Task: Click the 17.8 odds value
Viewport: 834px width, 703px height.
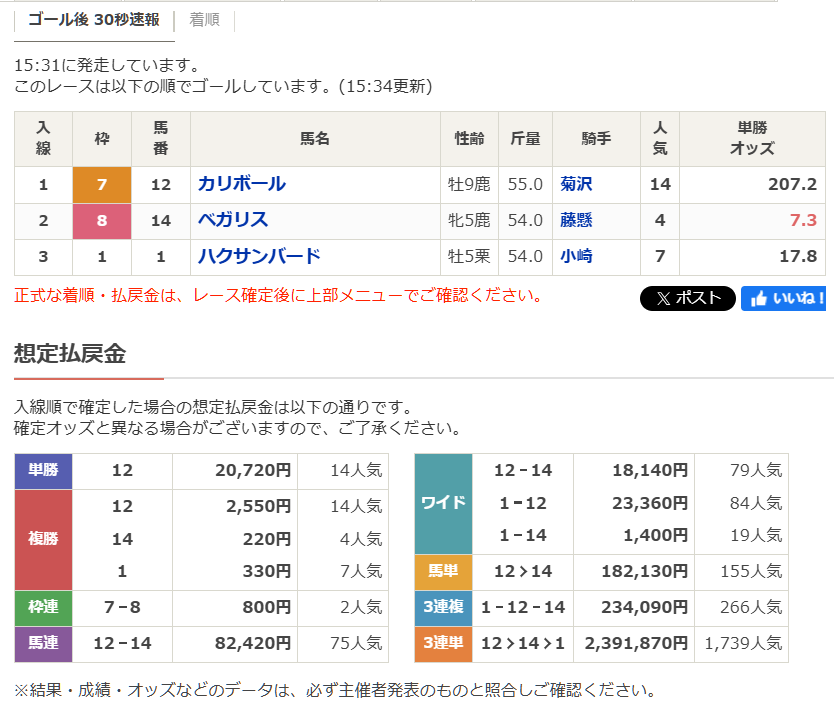Action: (798, 256)
